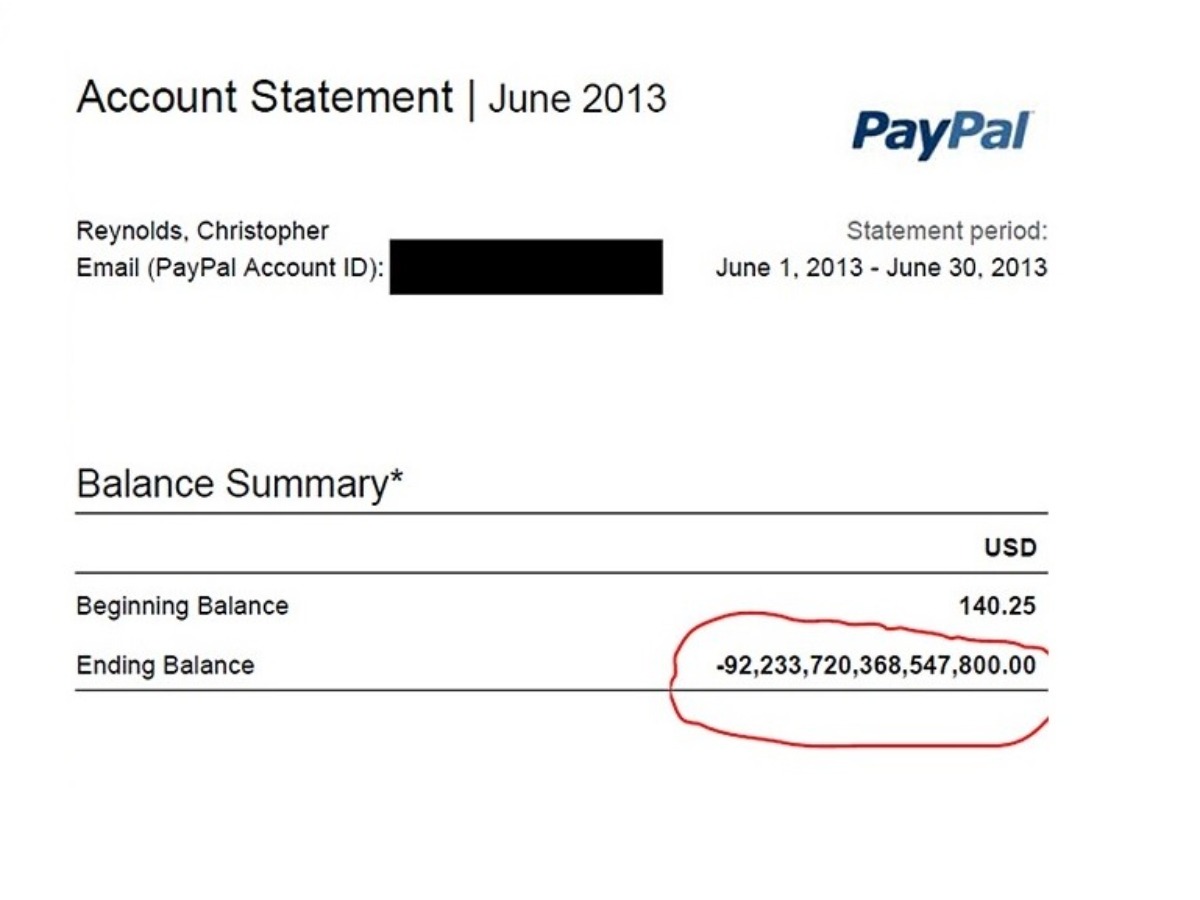The width and height of the screenshot is (1200, 900).
Task: Click the blacked-out email redaction box
Action: [526, 267]
